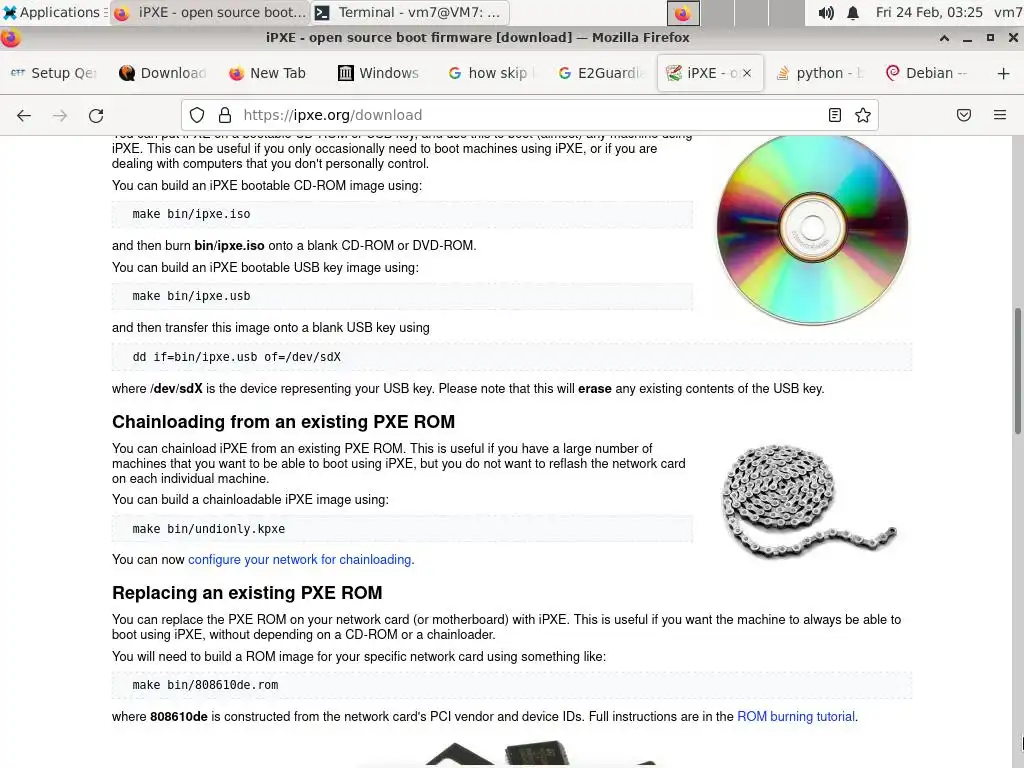
Task: Click 'Replacing an existing PXE ROM' heading
Action: point(247,593)
